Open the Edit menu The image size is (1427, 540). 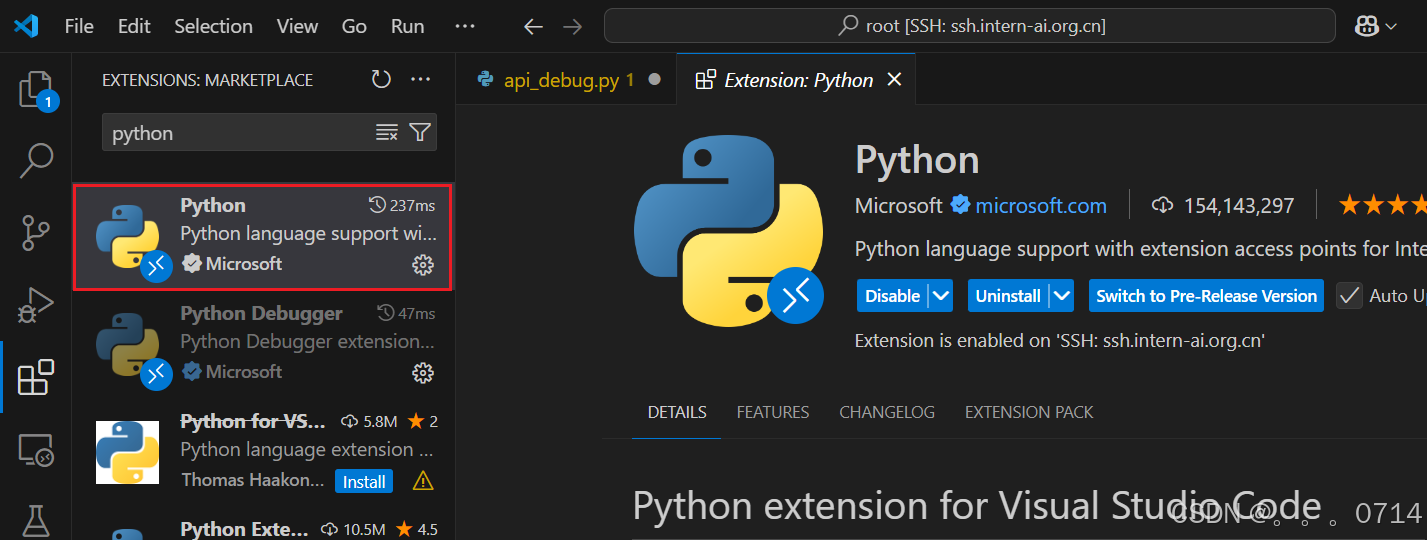click(133, 27)
